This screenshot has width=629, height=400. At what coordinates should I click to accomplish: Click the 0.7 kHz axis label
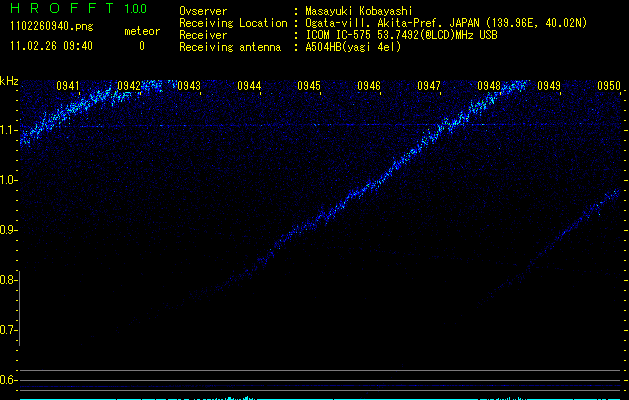(8, 330)
